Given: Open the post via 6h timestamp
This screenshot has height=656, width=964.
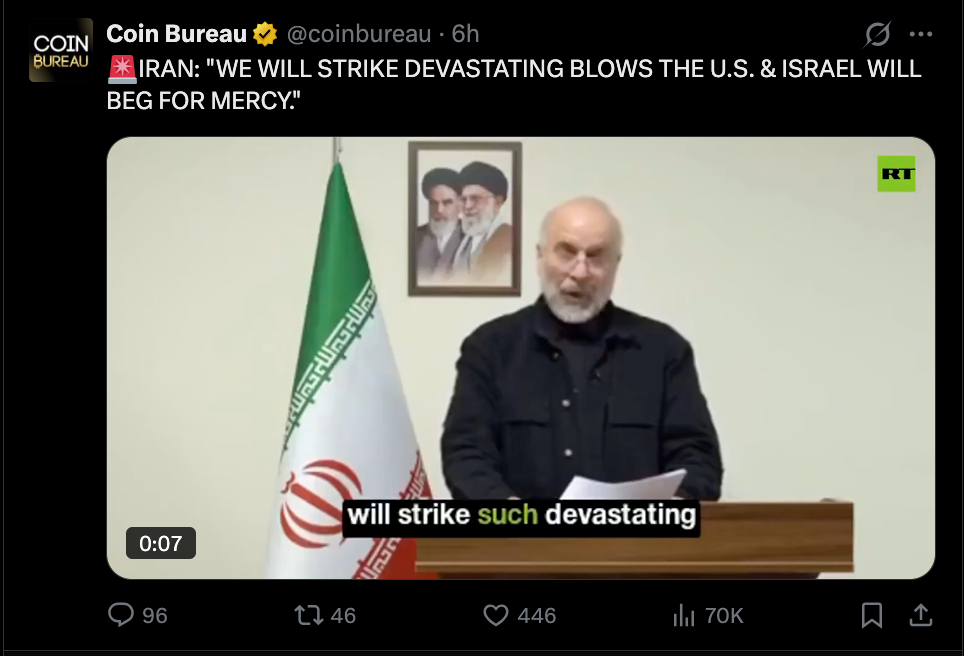Looking at the screenshot, I should 465,34.
